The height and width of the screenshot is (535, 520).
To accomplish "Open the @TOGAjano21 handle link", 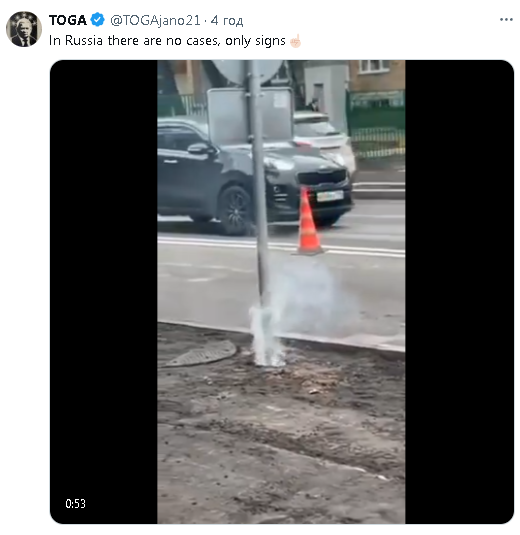I will (x=155, y=20).
